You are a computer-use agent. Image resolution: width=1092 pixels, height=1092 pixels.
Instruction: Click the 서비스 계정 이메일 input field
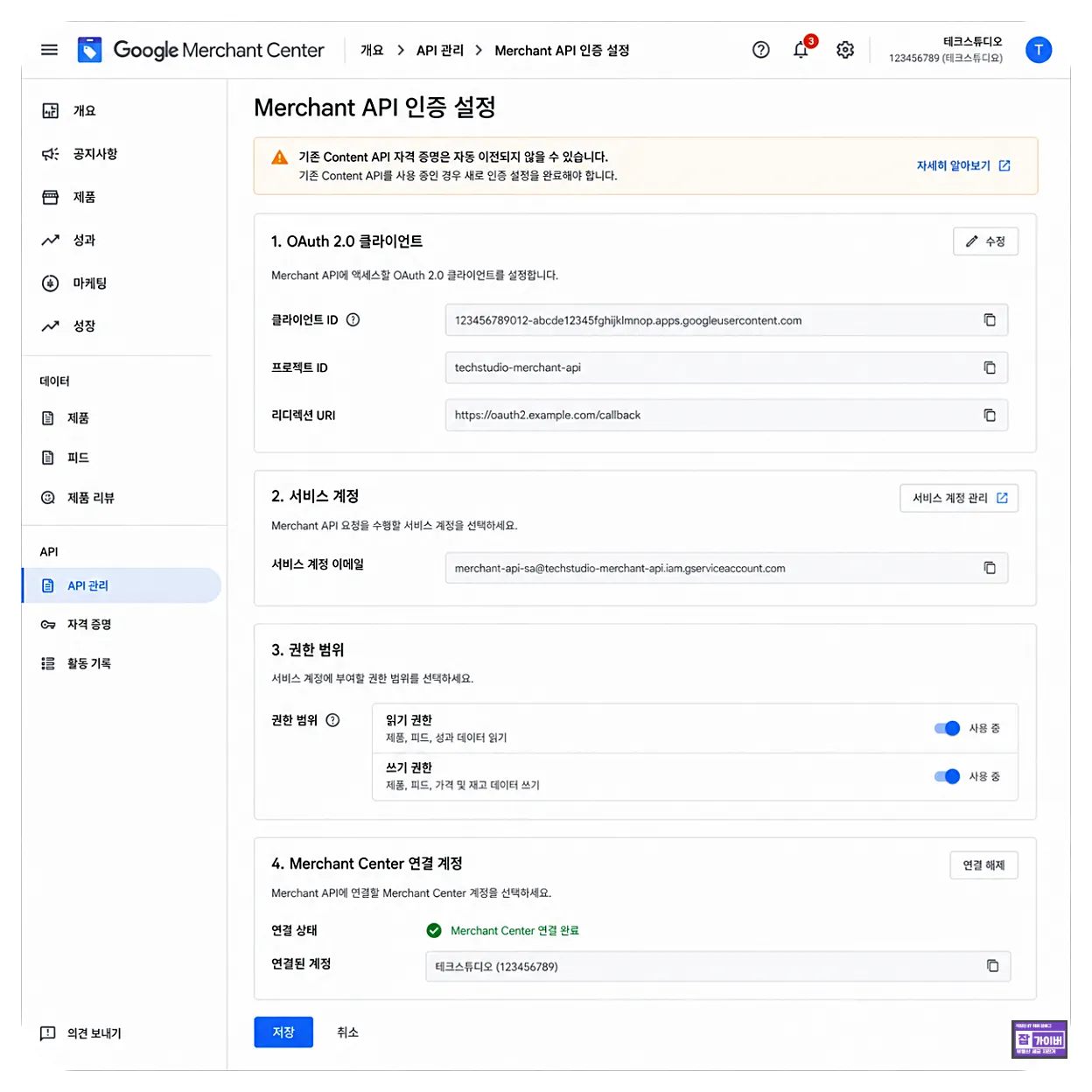point(726,568)
